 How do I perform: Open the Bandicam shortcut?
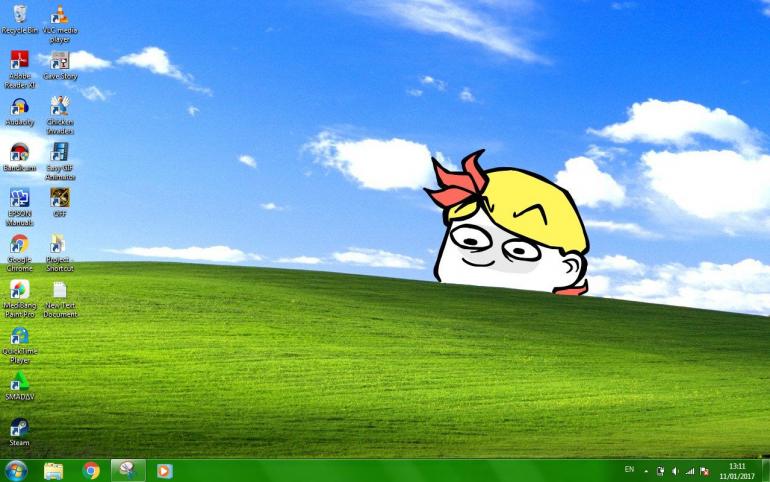coord(20,157)
